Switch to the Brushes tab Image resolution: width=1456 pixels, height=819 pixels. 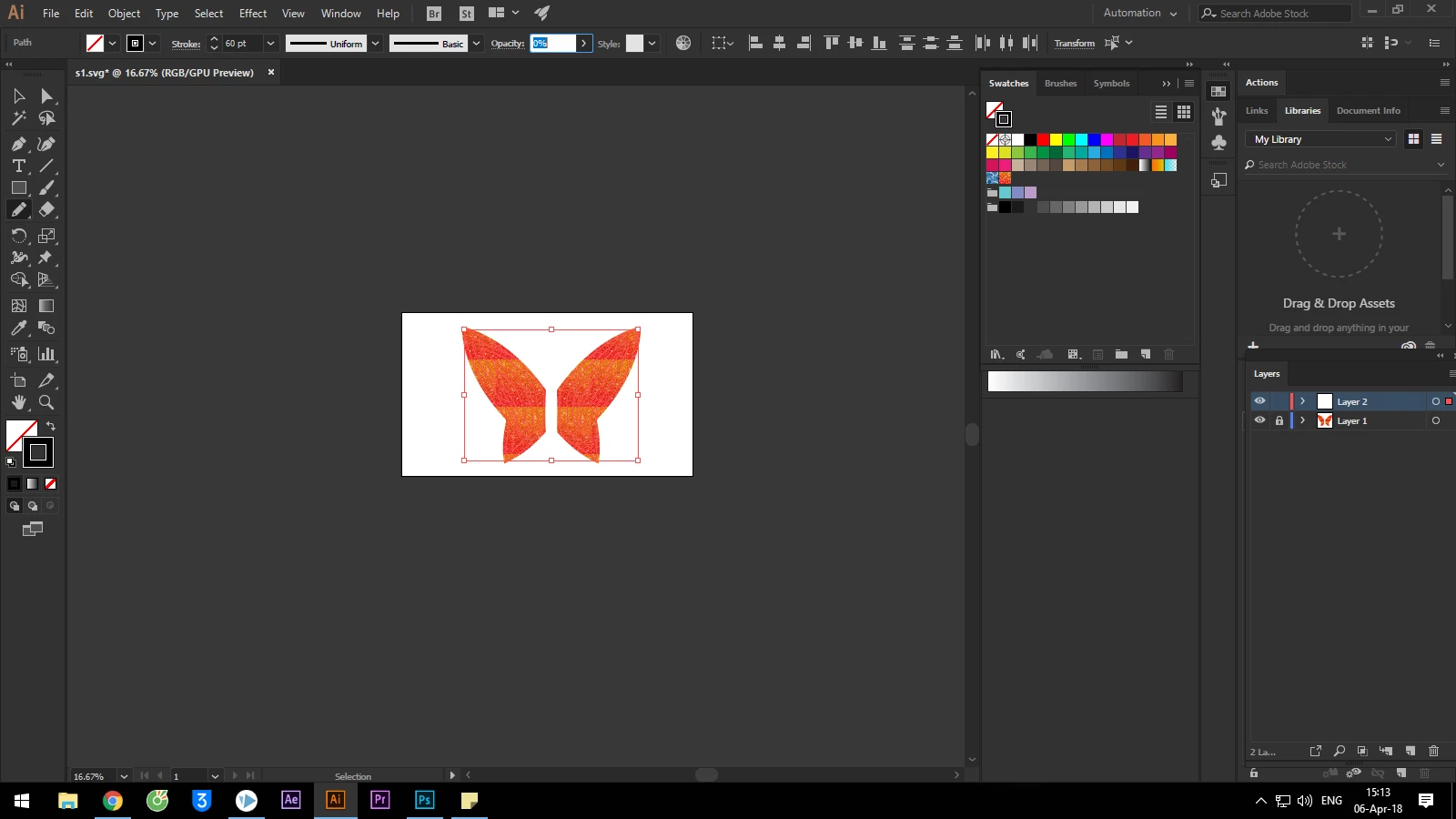[x=1060, y=83]
